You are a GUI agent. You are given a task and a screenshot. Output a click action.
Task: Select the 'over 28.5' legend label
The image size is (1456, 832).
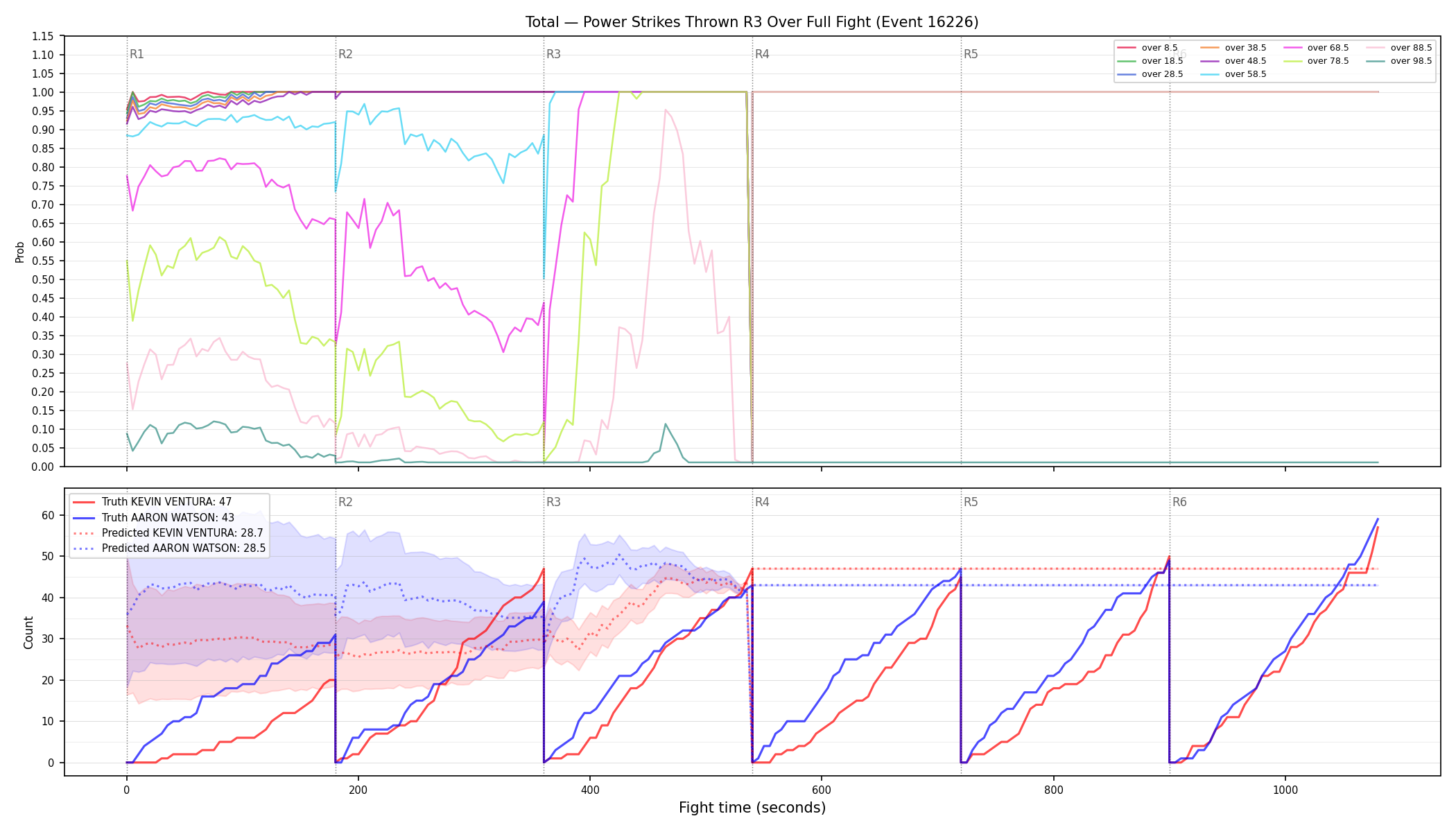1162,74
